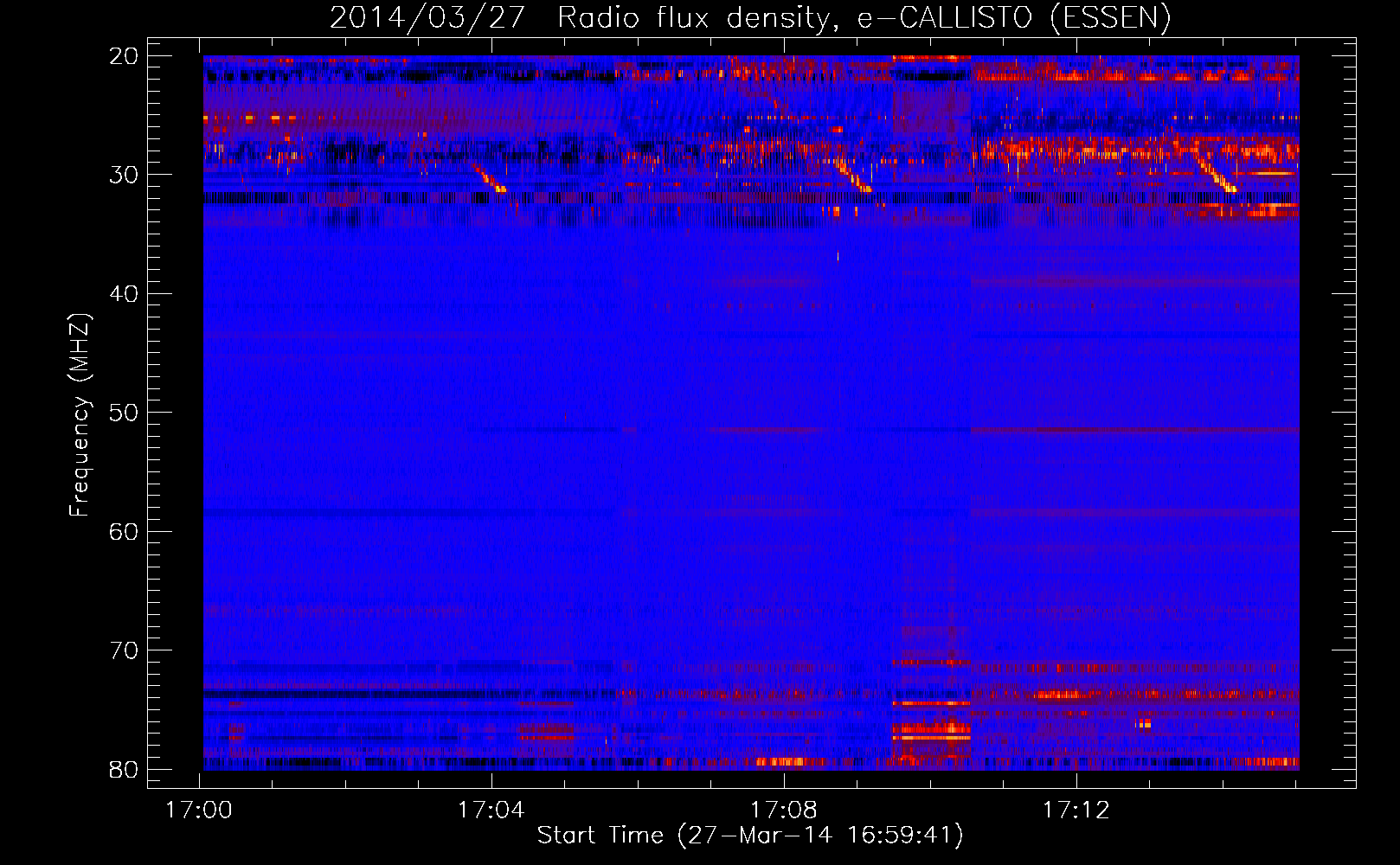The width and height of the screenshot is (1400, 865).
Task: Click the 'Frequency (MHZ)' axis label
Action: (80, 415)
